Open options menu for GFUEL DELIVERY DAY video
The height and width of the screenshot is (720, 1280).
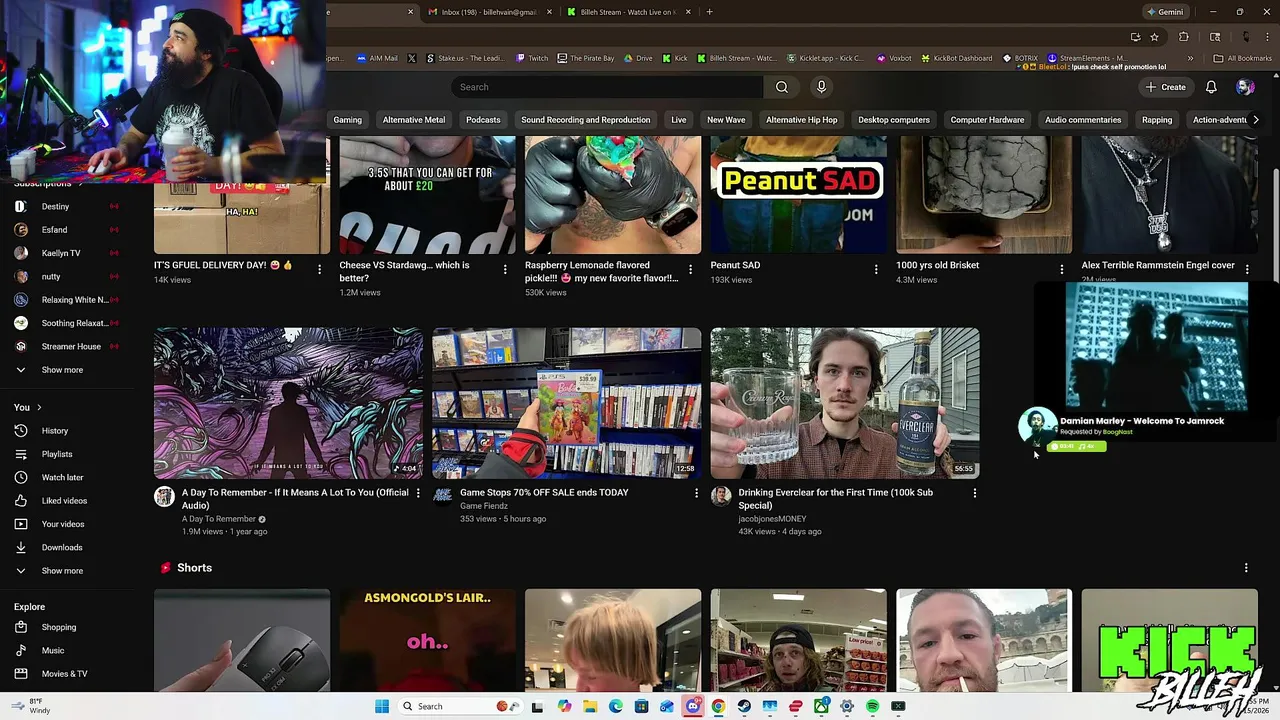tap(319, 269)
